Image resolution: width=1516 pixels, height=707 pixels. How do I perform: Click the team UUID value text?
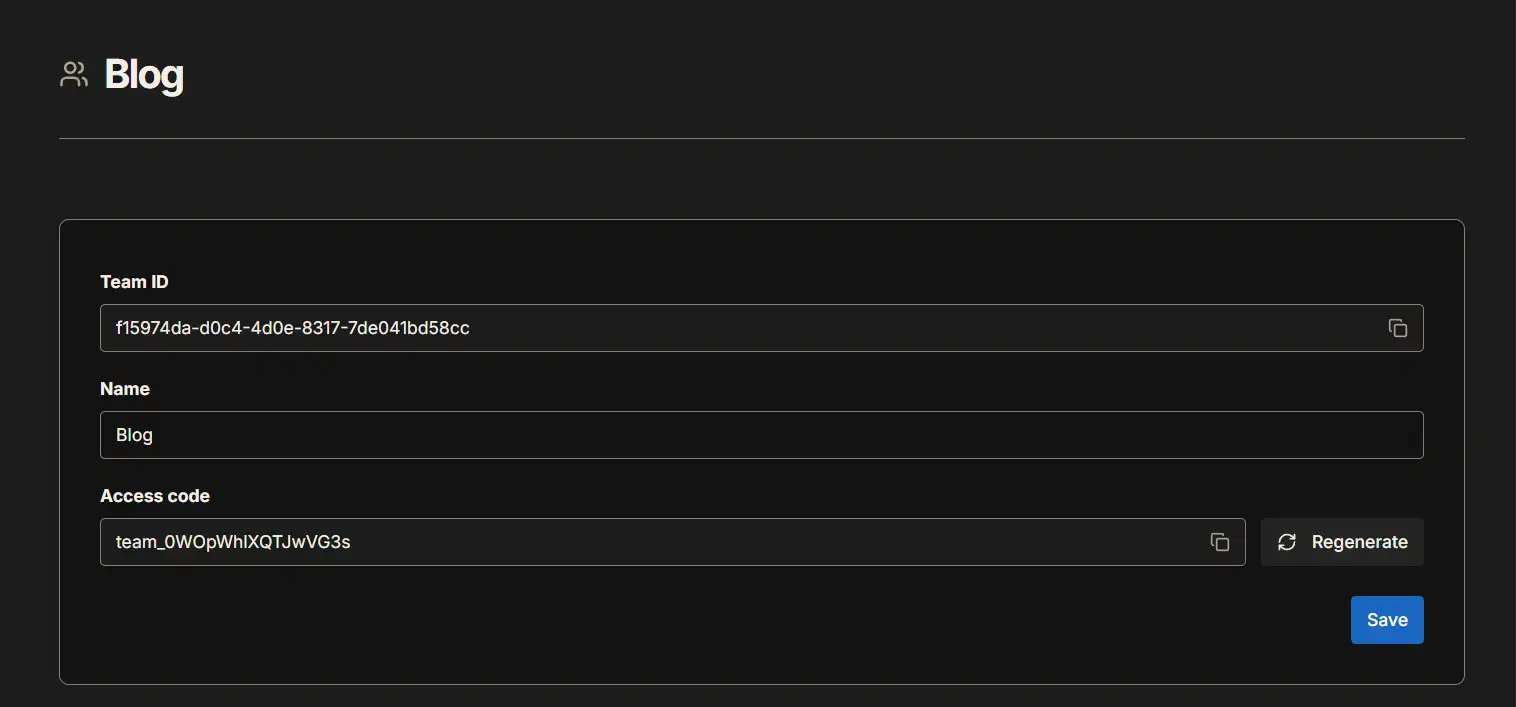point(292,328)
